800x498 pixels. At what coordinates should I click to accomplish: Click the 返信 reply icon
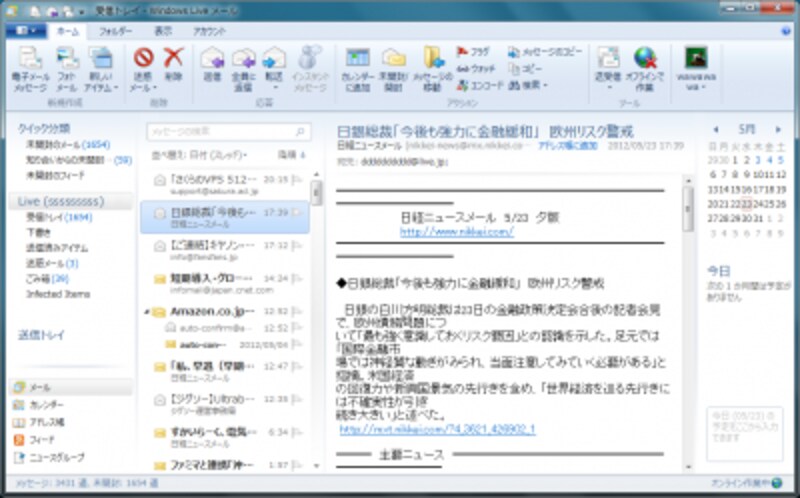coord(212,58)
